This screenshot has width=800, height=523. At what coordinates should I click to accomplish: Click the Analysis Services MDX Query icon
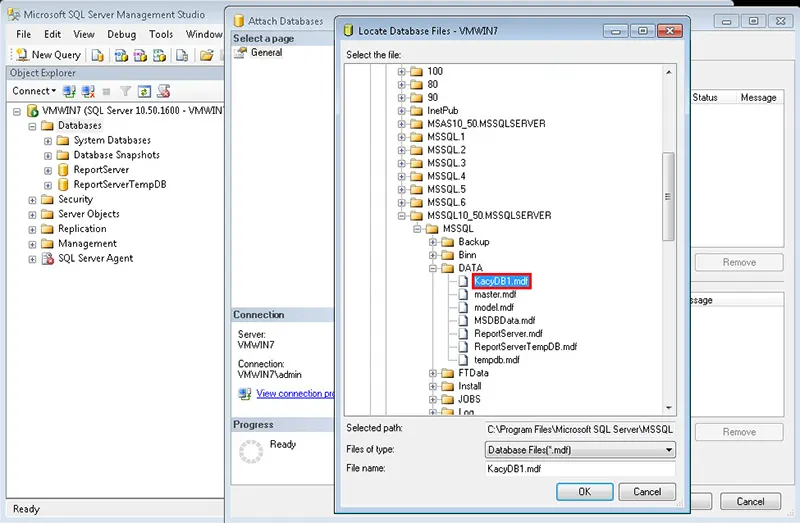[x=121, y=55]
